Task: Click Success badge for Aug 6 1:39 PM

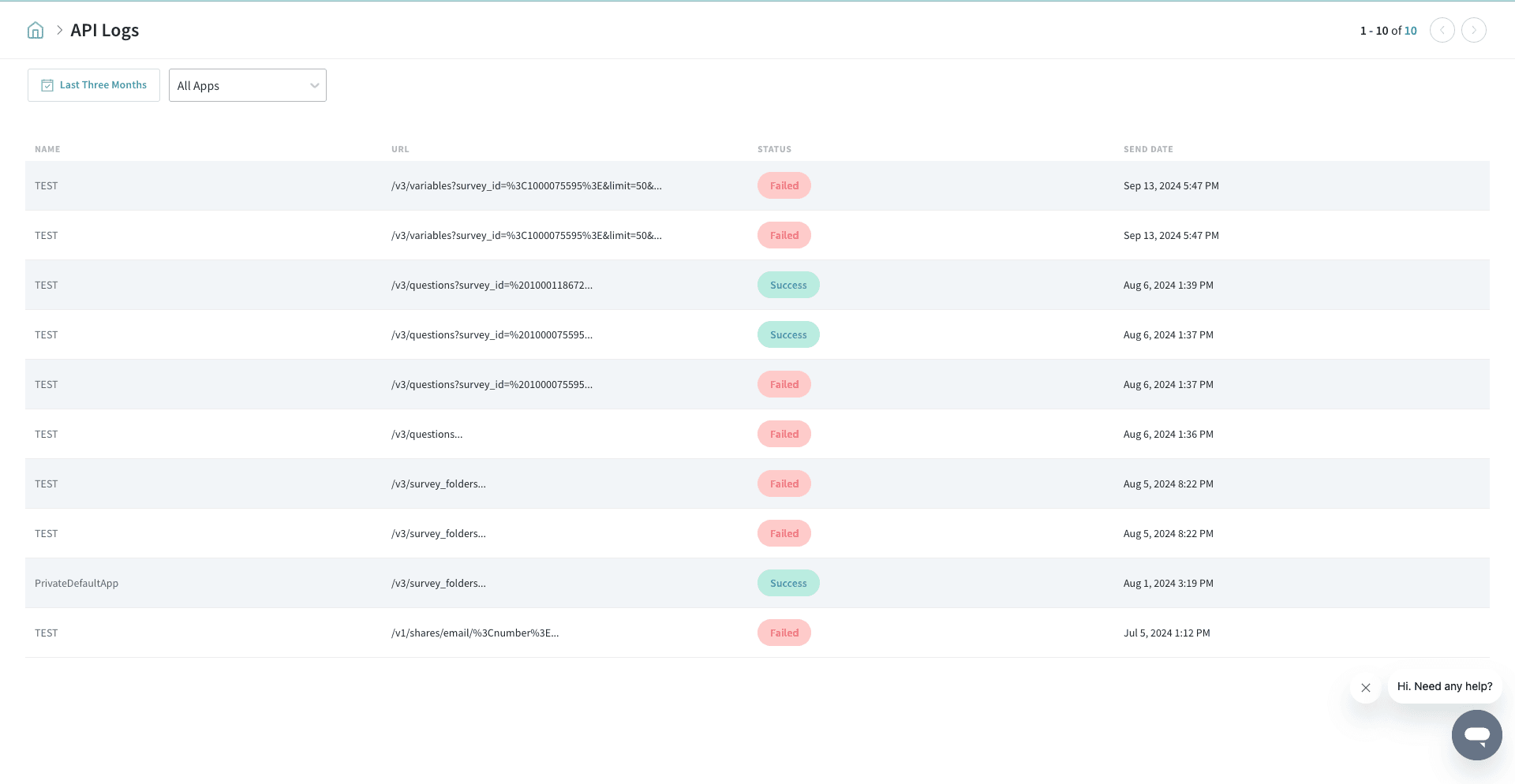Action: coord(788,286)
